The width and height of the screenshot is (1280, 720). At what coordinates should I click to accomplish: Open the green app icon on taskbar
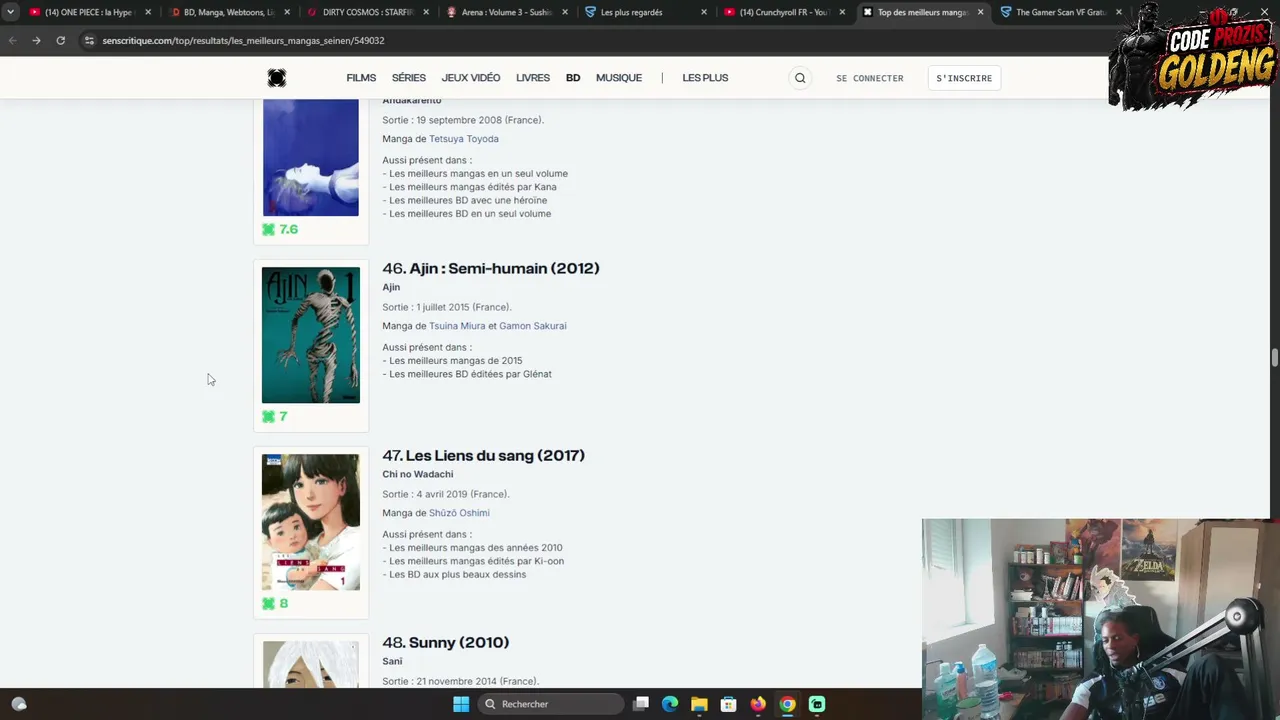pyautogui.click(x=817, y=704)
